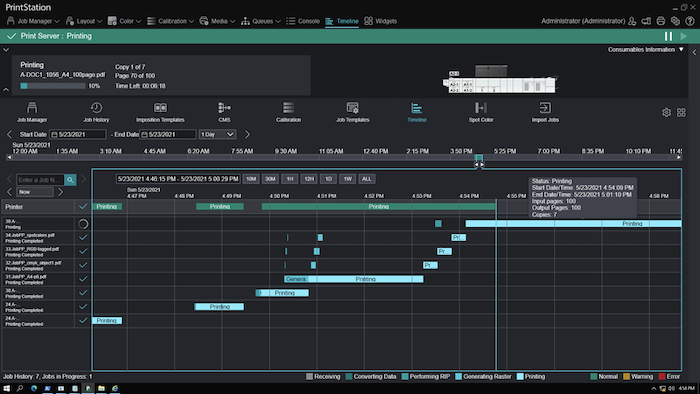Toggle the checkmark for 34.JobPP_spotcolors.pdf
The height and width of the screenshot is (394, 700).
[83, 237]
